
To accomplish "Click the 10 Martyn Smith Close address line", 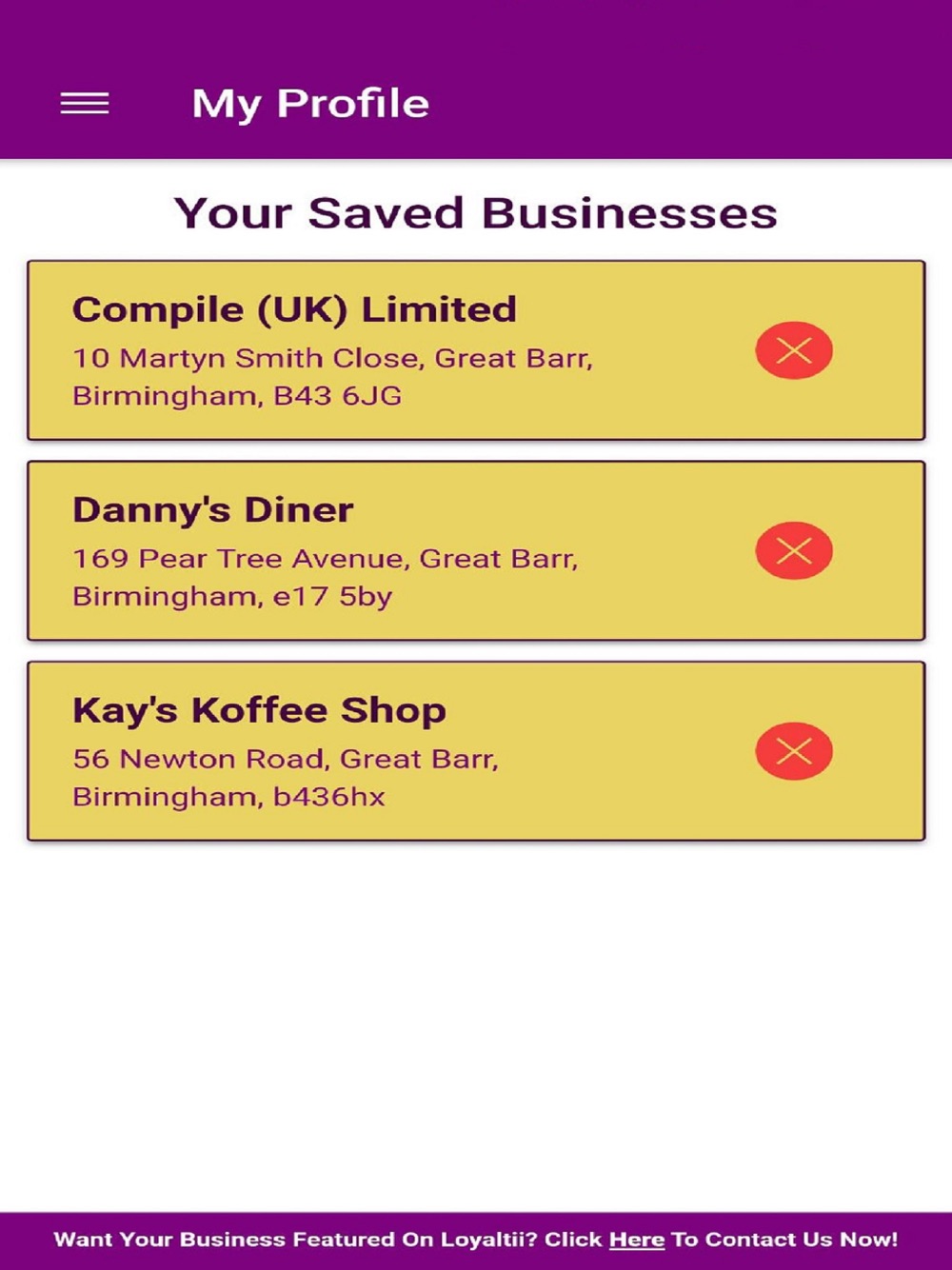I will coord(332,359).
